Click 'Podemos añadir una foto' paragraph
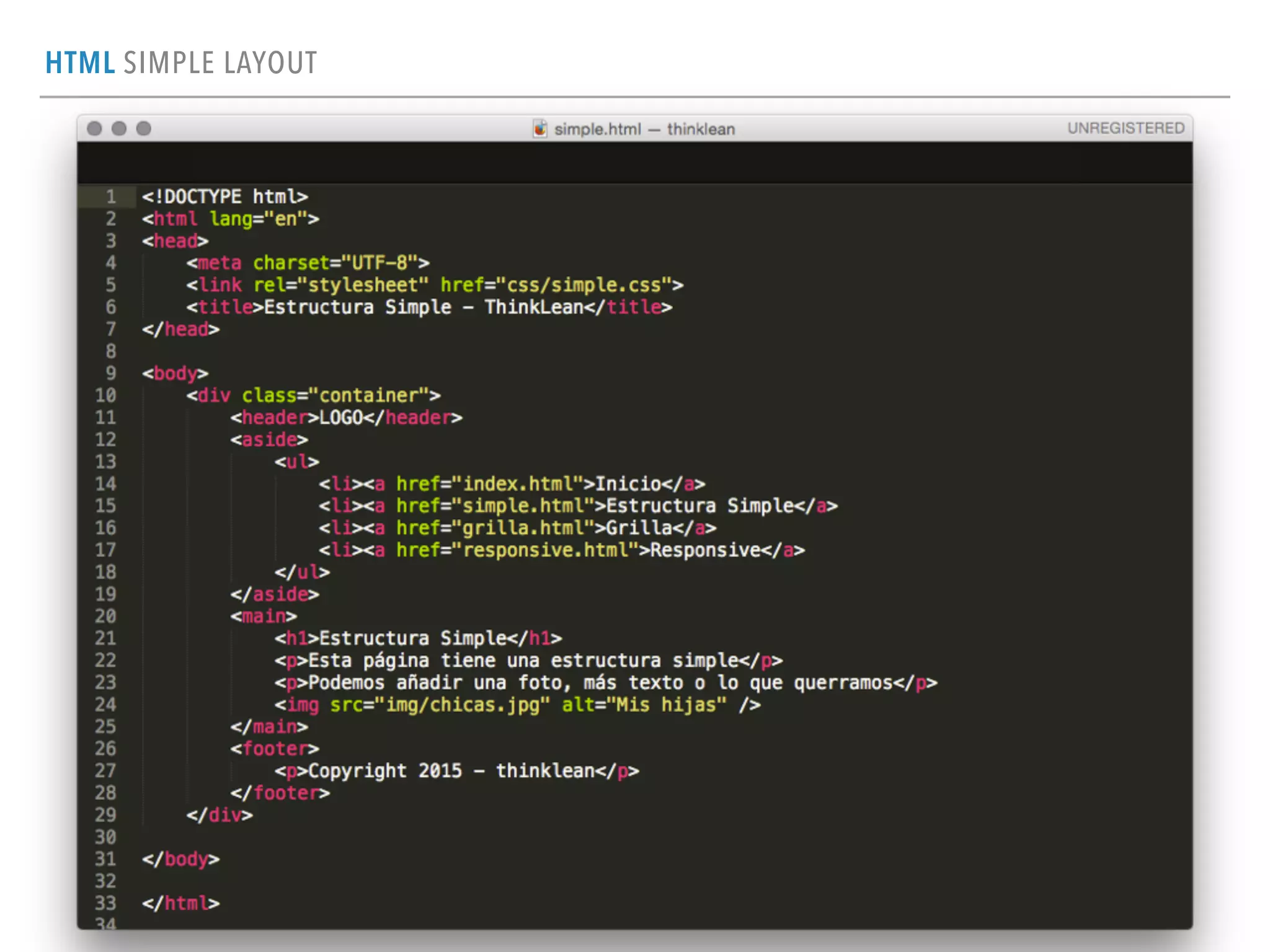1270x952 pixels. pyautogui.click(x=601, y=682)
